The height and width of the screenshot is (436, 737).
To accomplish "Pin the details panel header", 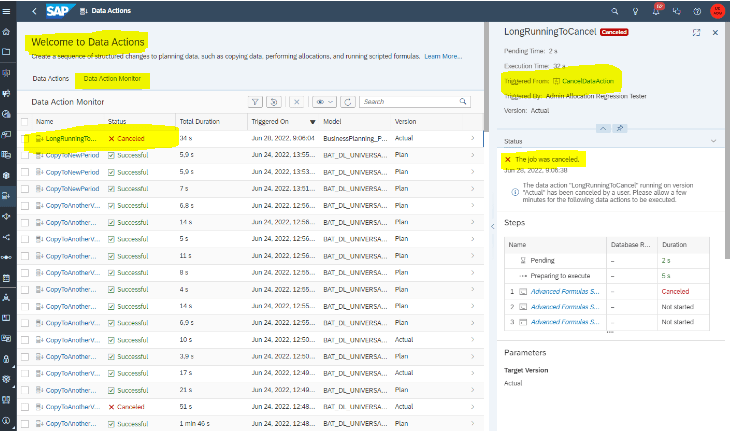I will pos(619,128).
